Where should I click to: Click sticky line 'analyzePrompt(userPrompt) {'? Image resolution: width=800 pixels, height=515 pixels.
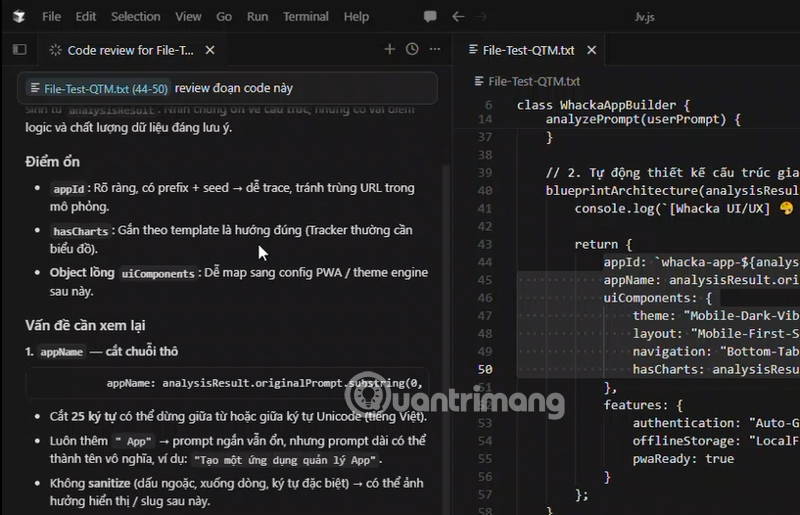(643, 119)
